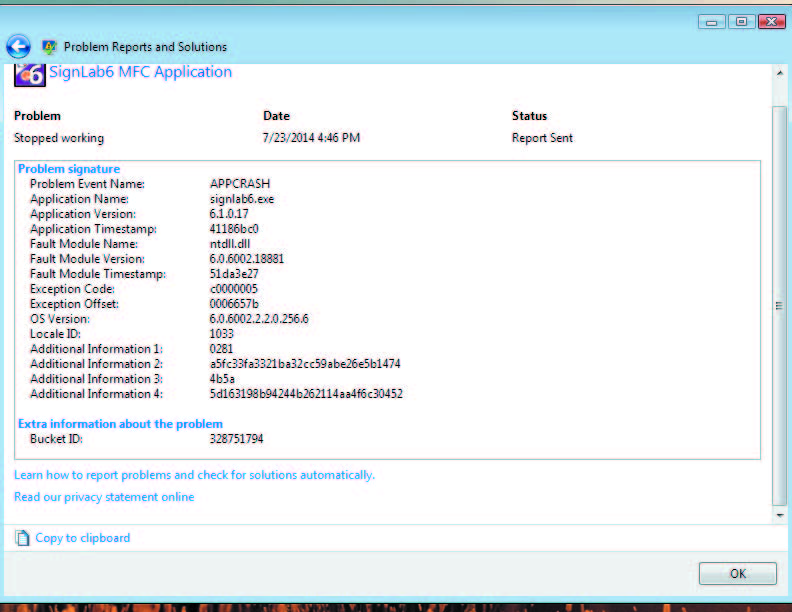Copy report details to clipboard
The image size is (792, 612).
point(82,538)
